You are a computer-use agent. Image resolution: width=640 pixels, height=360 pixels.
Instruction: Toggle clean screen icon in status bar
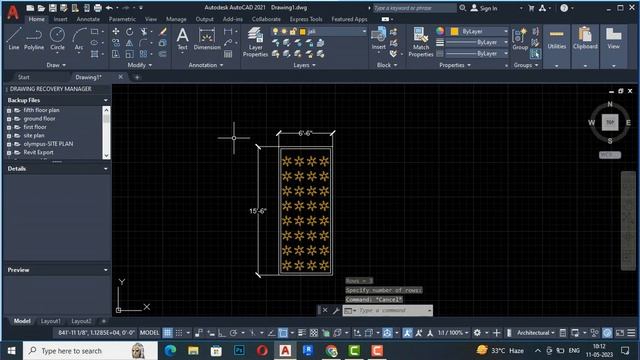point(620,333)
